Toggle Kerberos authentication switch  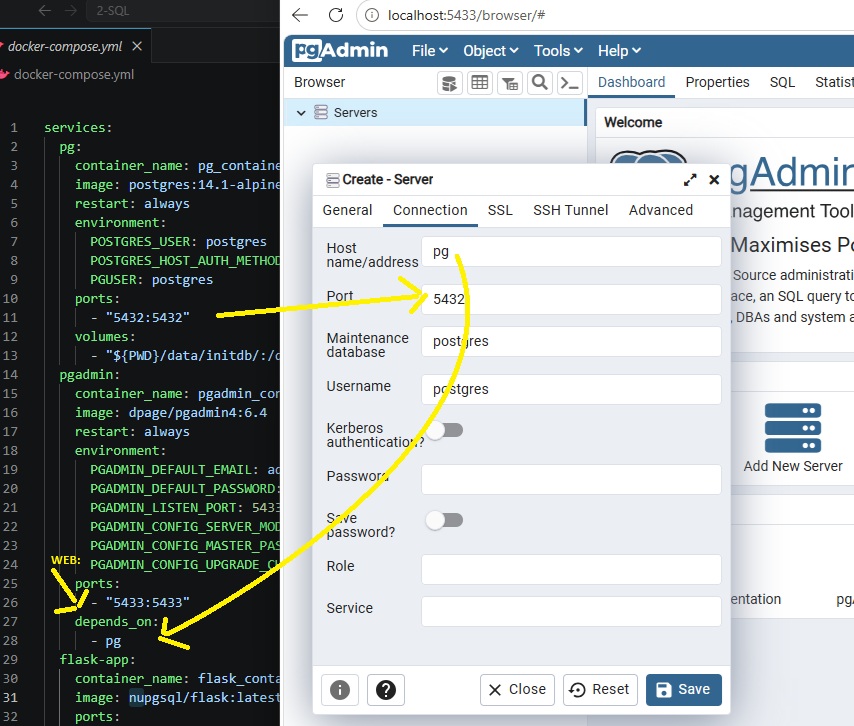pos(444,430)
